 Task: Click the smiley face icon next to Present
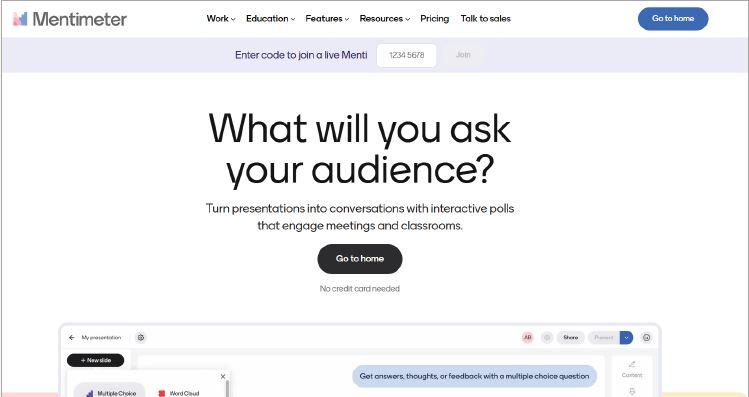tap(646, 337)
